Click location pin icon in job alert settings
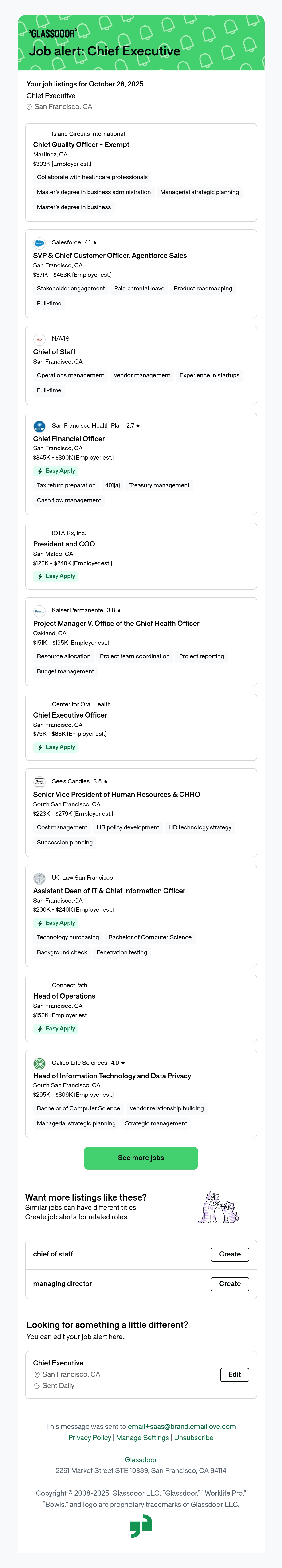 [37, 1375]
